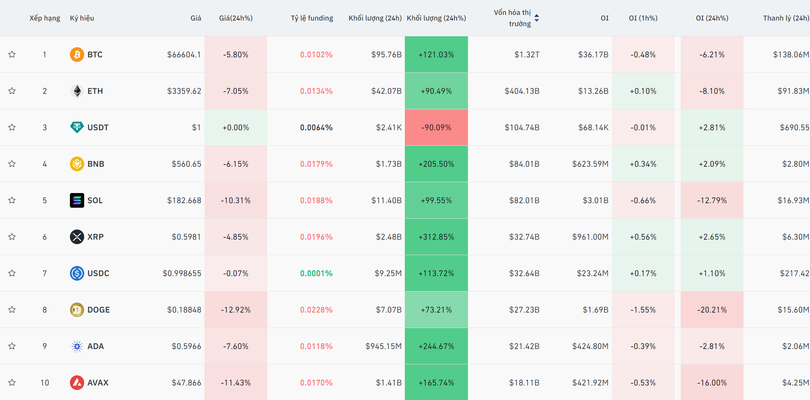
Task: Sort by Vốn hóa thị trường arrow
Action: pyautogui.click(x=537, y=18)
